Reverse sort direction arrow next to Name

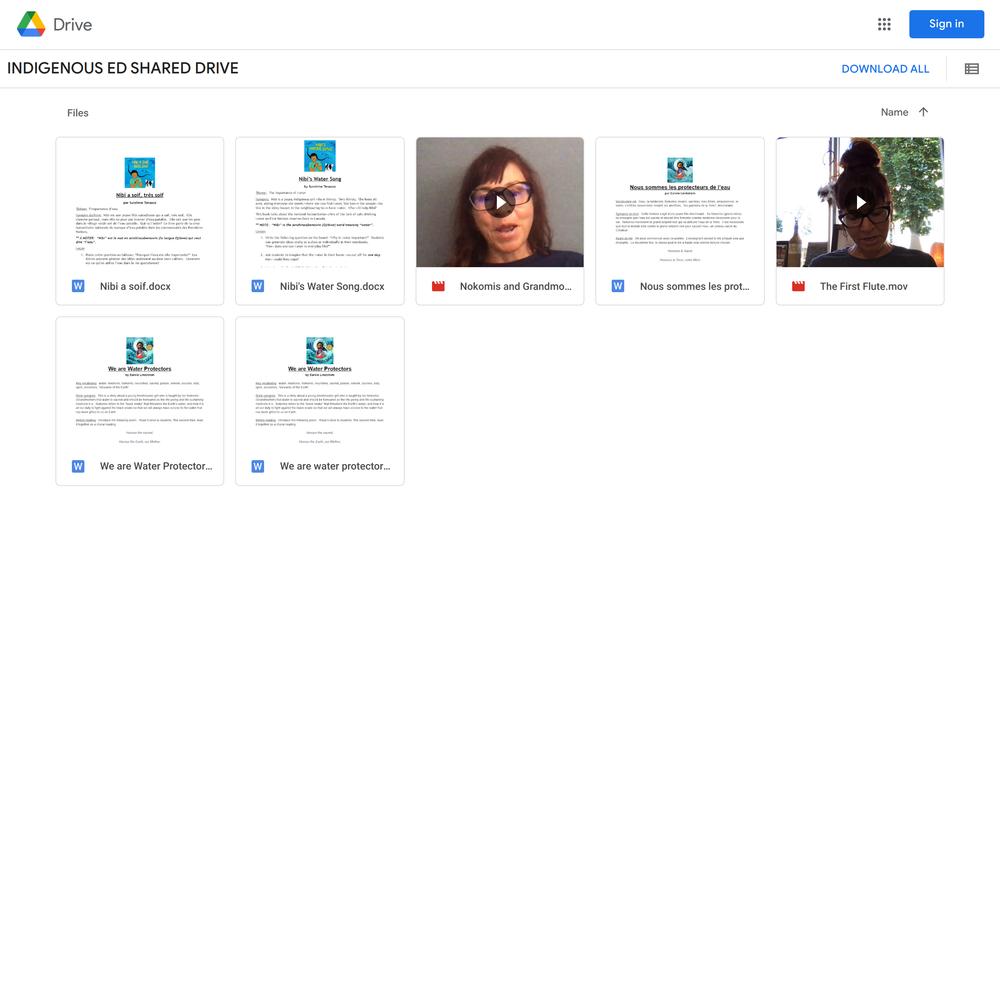point(923,112)
